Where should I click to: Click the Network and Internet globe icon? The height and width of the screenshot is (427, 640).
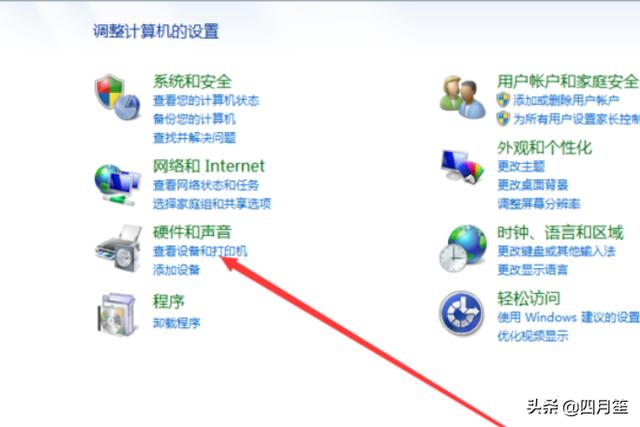(x=118, y=185)
